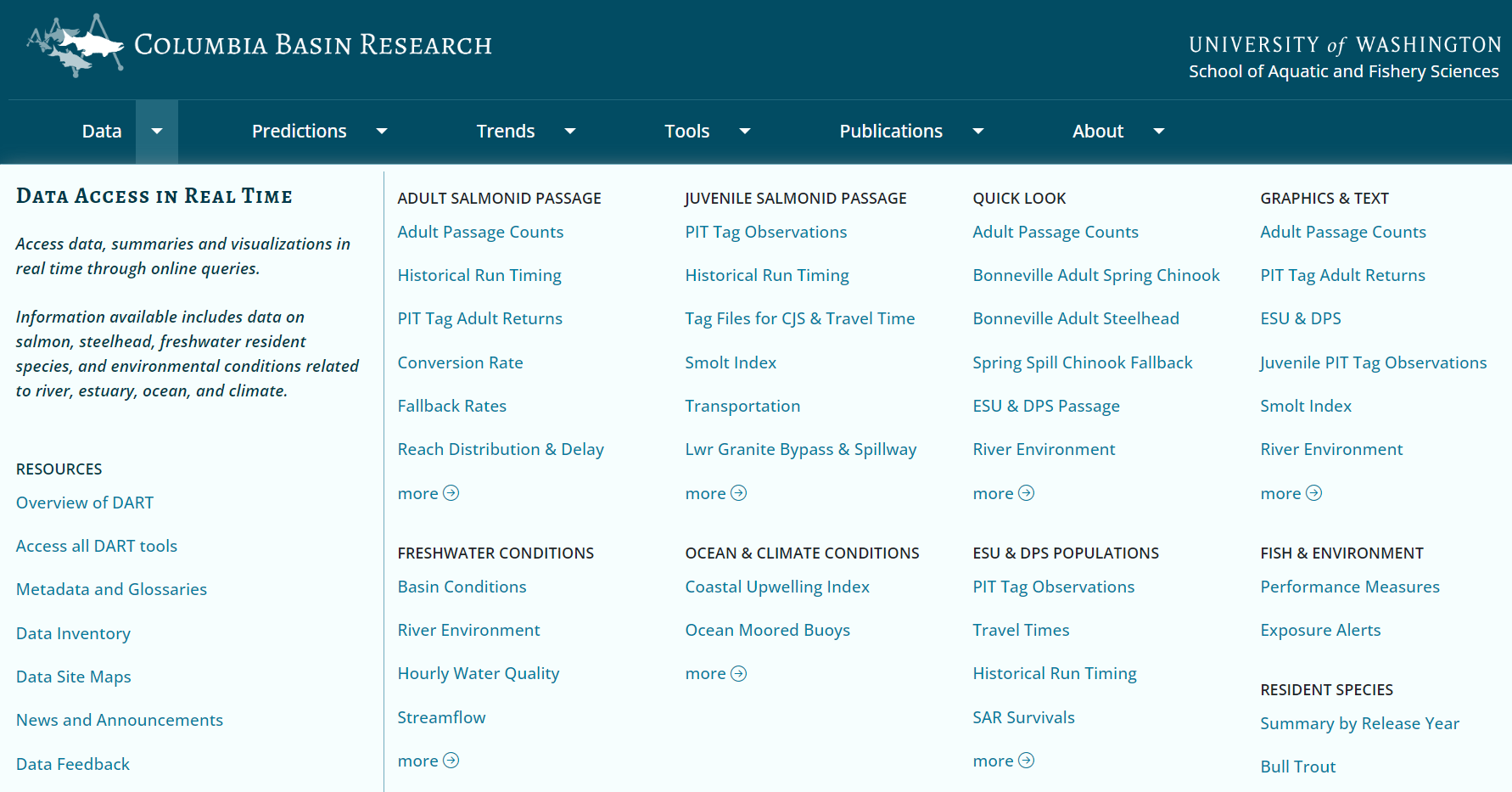
Task: Expand the About menu arrow
Action: (x=1159, y=132)
